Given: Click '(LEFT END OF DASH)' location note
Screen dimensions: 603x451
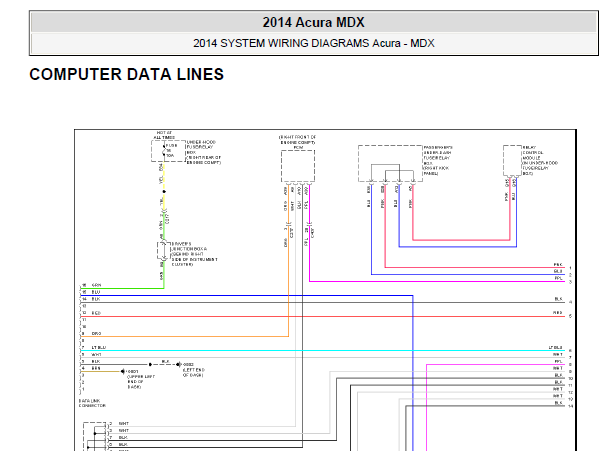Looking at the screenshot, I should click(193, 372).
